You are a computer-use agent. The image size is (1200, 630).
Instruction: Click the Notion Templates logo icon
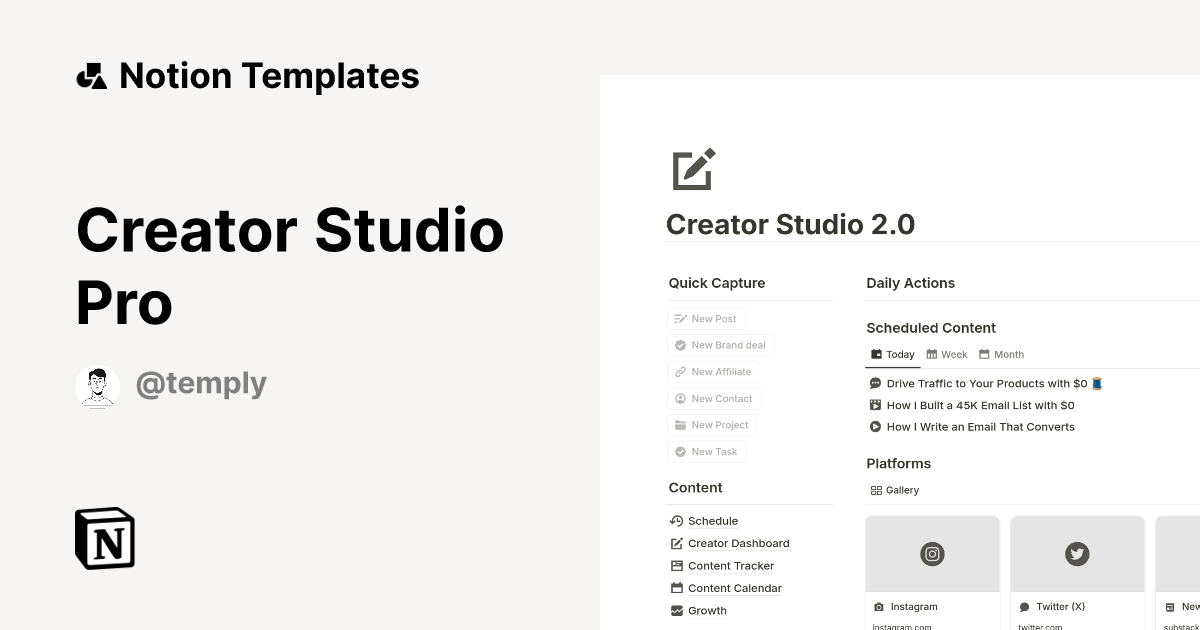tap(91, 75)
